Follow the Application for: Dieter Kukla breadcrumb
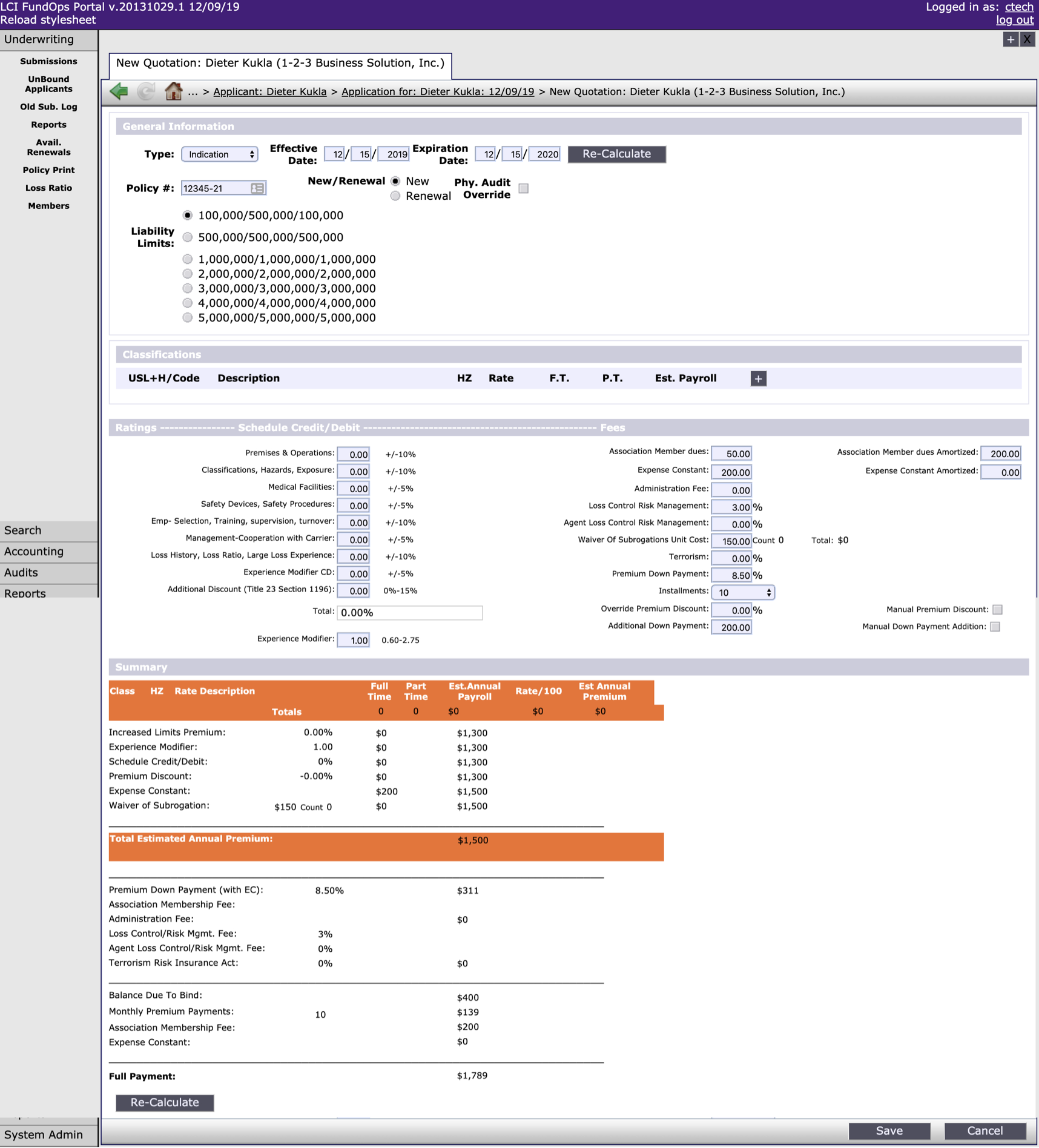The height and width of the screenshot is (1148, 1039). click(438, 91)
